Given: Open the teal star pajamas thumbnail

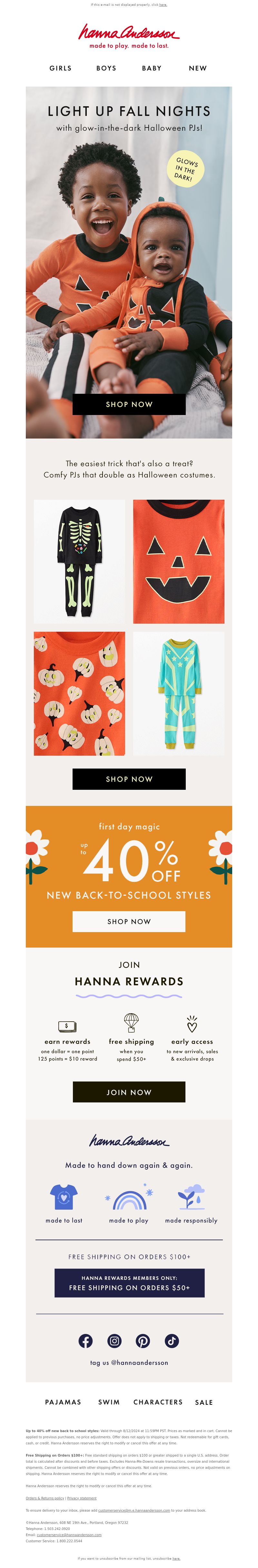Looking at the screenshot, I should 179,694.
